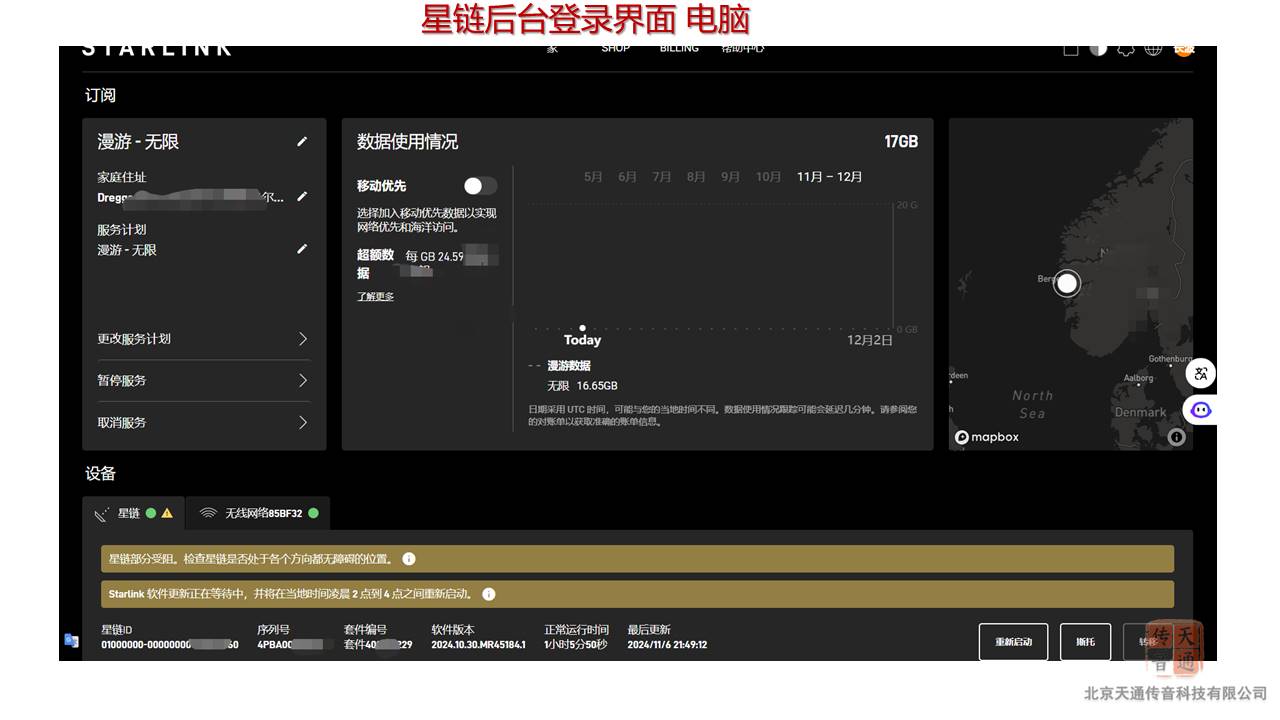This screenshot has height=720, width=1280.
Task: Click the 漫游数据 chart legend entry
Action: click(568, 366)
